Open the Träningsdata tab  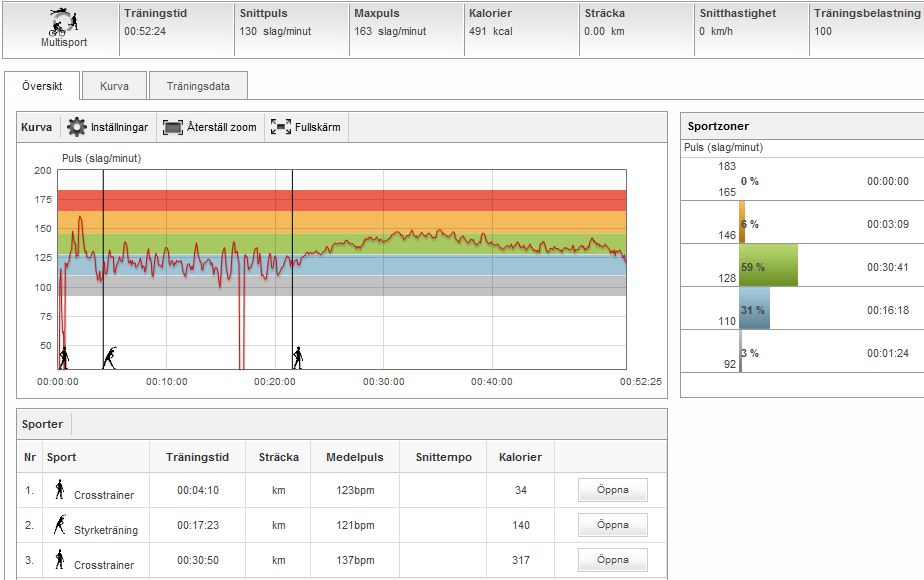[198, 86]
